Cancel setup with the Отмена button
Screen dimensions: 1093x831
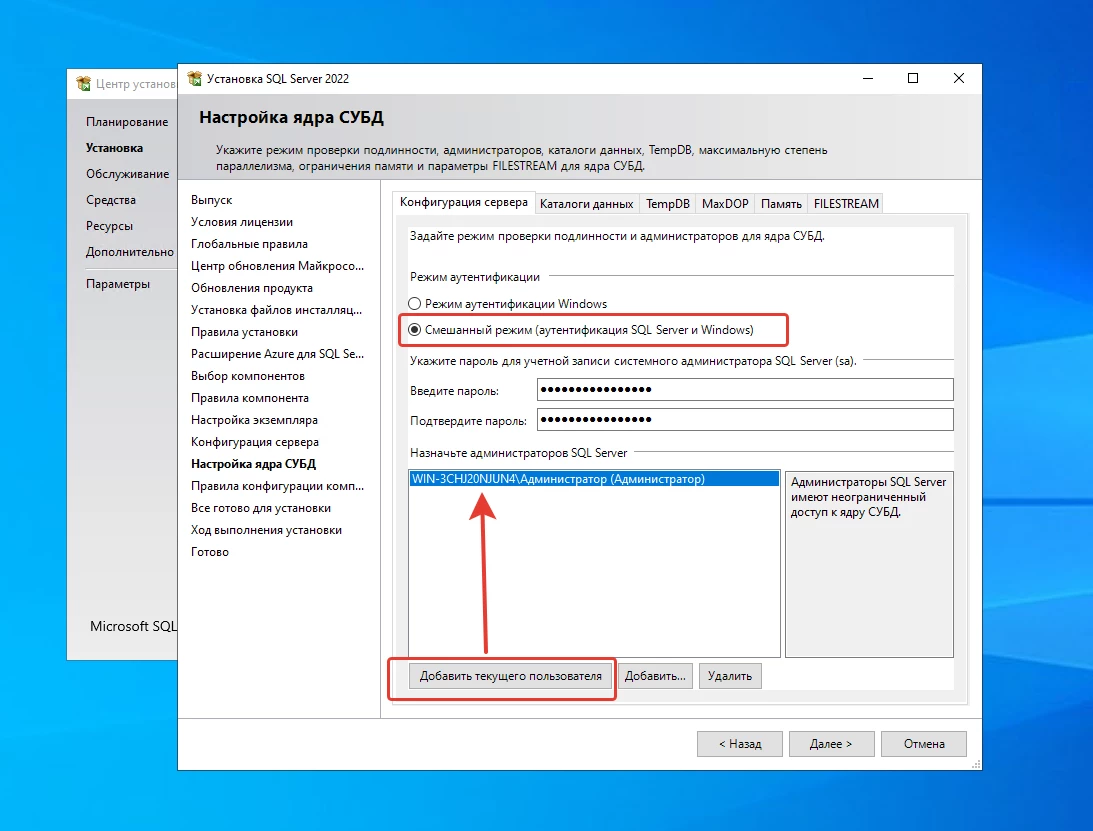pyautogui.click(x=924, y=744)
